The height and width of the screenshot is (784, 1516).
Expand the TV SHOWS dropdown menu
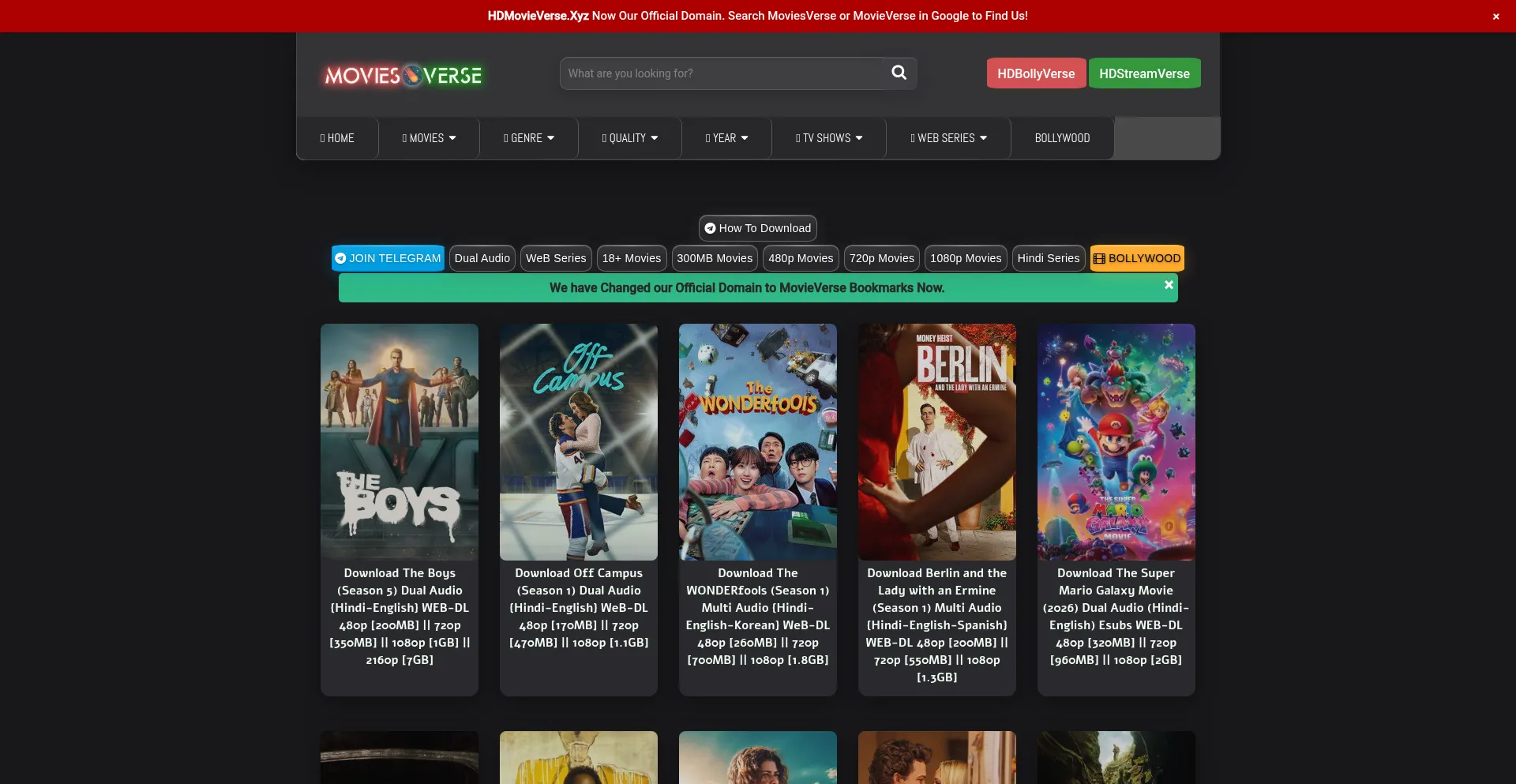click(829, 138)
